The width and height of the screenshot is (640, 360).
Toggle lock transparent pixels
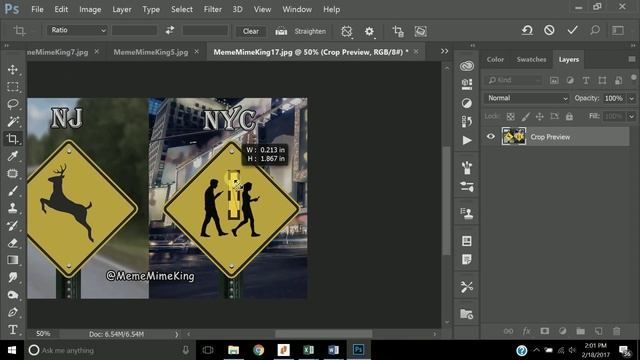(510, 116)
